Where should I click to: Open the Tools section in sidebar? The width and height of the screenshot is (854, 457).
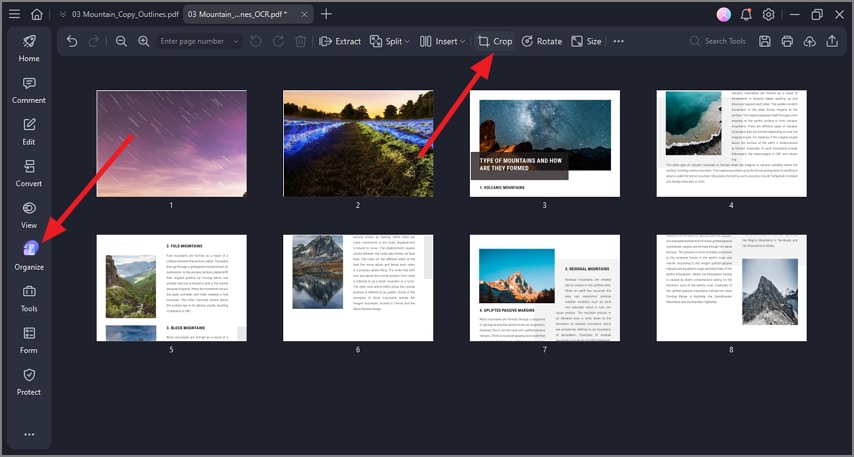29,298
